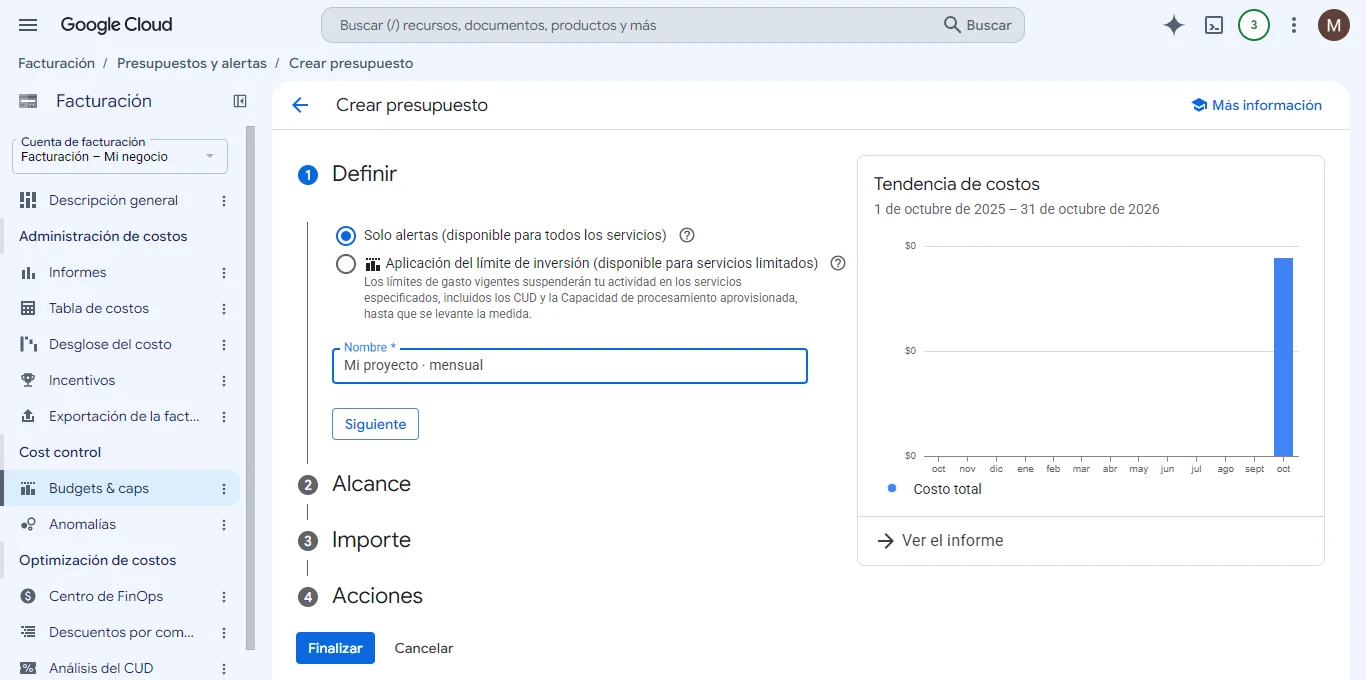1366x680 pixels.
Task: Click the Facturación credit card icon
Action: coord(28,101)
